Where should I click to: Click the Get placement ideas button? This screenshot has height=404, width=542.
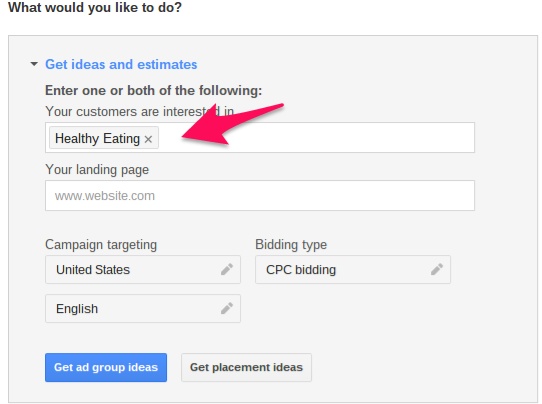246,367
